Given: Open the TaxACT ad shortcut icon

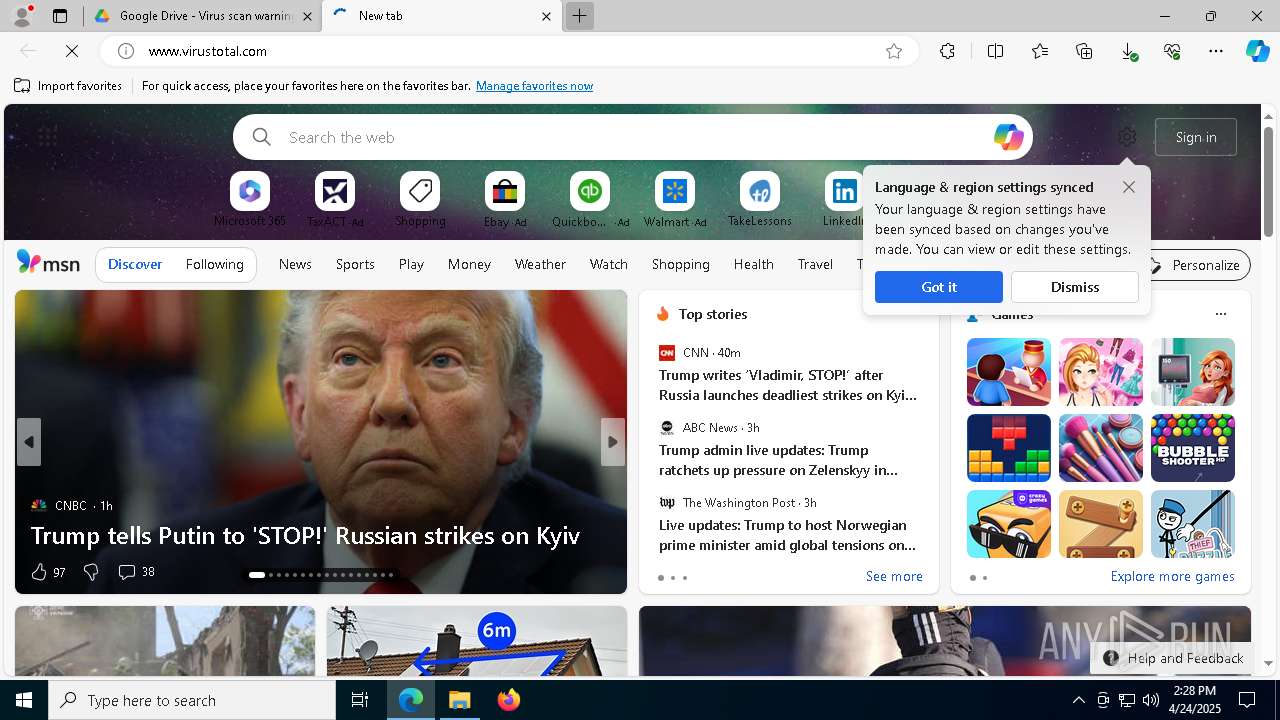Looking at the screenshot, I should [335, 191].
